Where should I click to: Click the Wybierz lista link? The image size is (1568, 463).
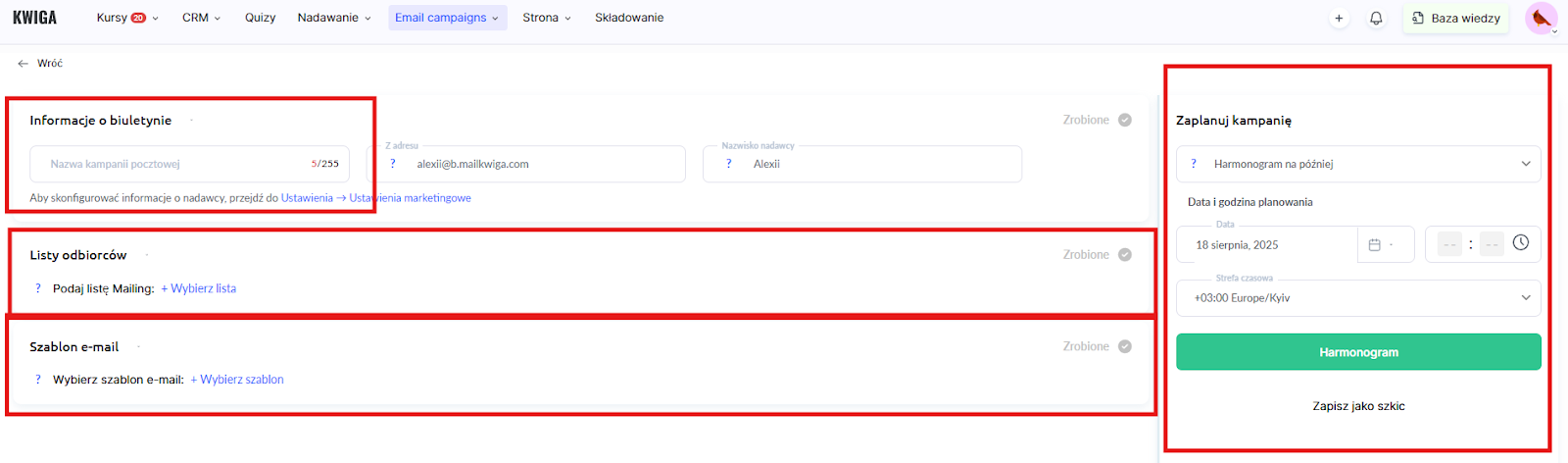point(199,288)
